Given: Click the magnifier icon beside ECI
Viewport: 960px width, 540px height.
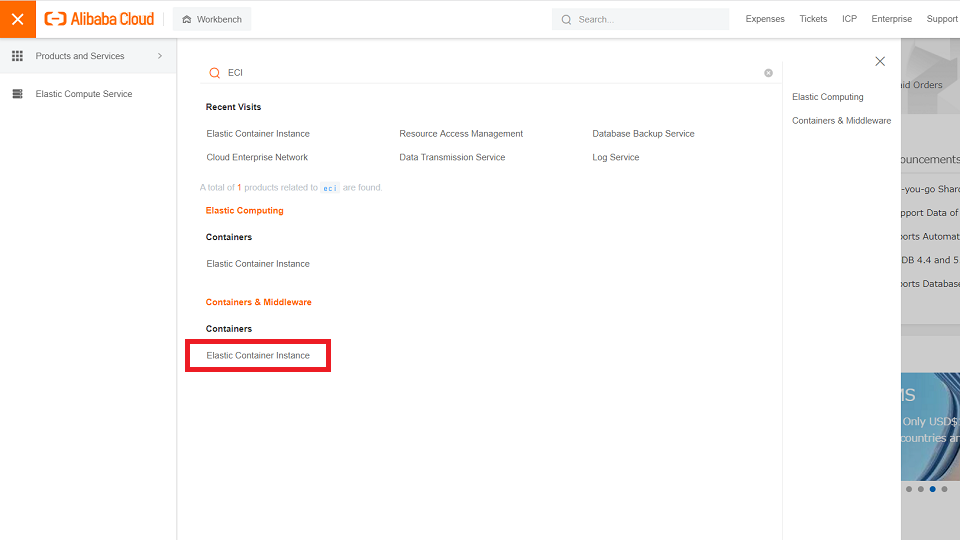Looking at the screenshot, I should click(214, 73).
